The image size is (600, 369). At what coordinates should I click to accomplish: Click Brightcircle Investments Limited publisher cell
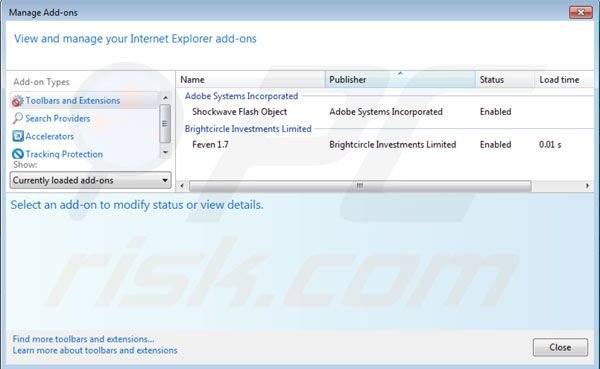[393, 145]
